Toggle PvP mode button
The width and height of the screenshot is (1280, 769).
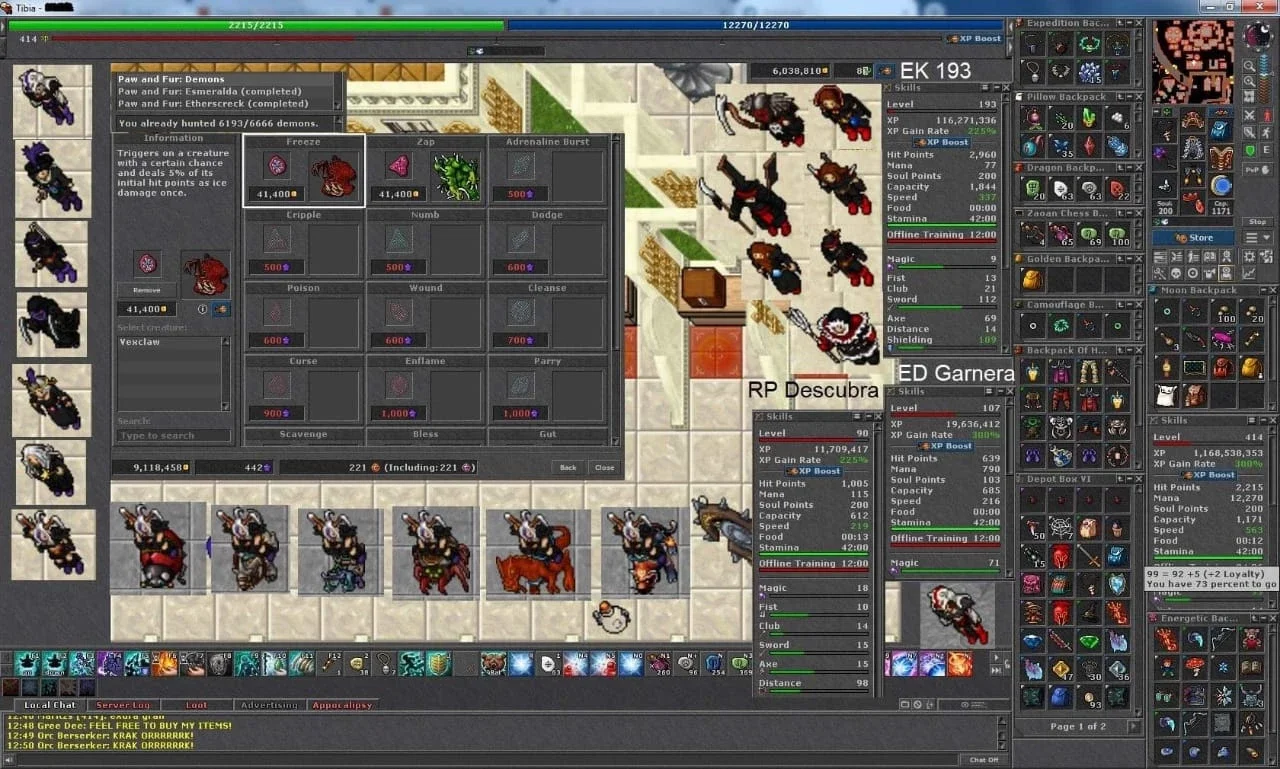coord(1257,169)
